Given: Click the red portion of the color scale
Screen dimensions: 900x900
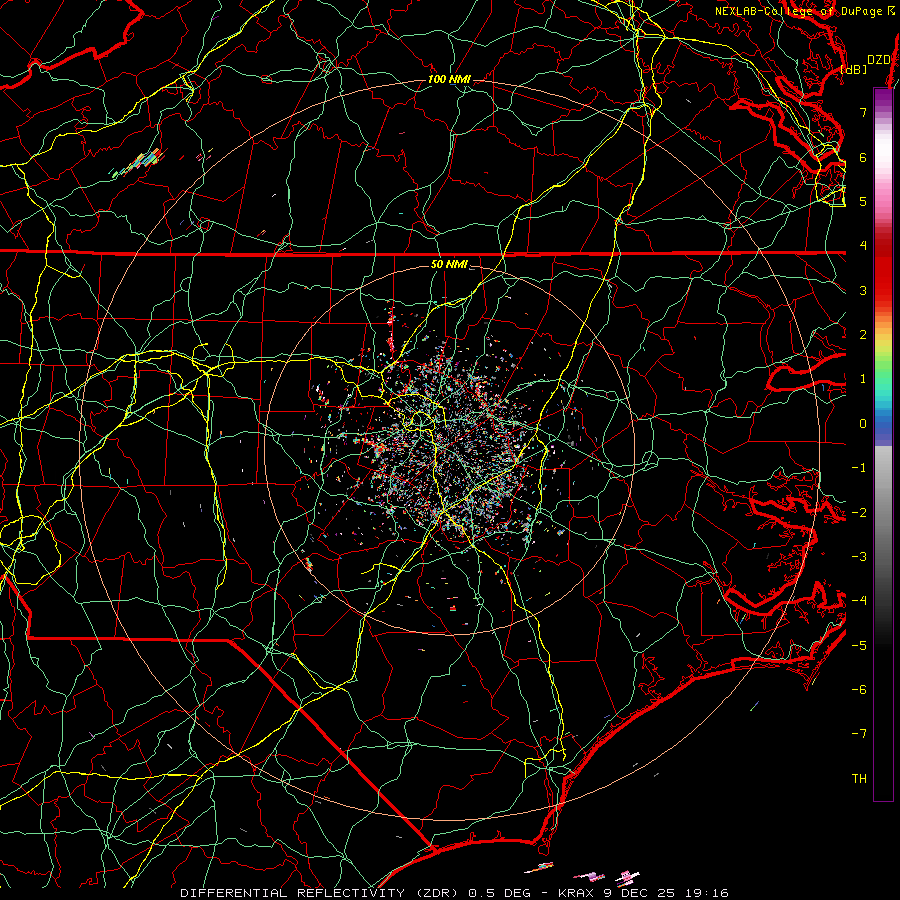Looking at the screenshot, I should point(883,270).
